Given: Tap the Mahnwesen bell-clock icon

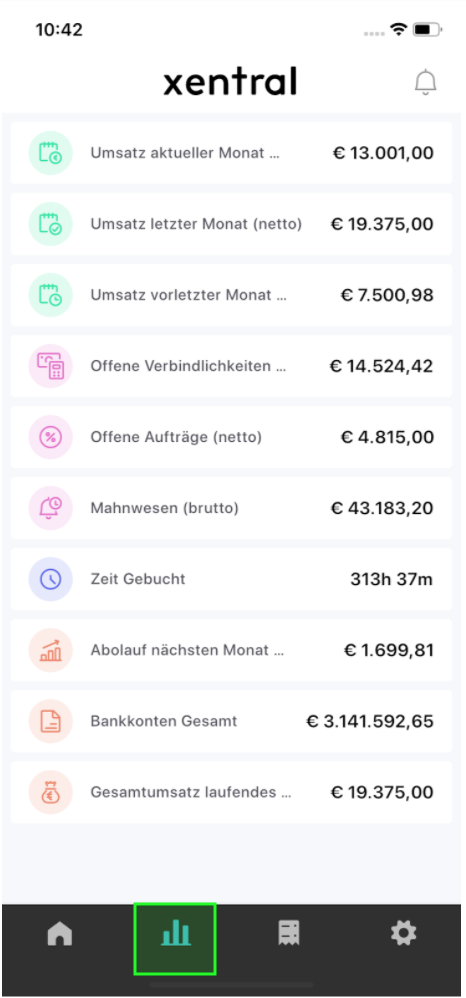Looking at the screenshot, I should point(50,509).
